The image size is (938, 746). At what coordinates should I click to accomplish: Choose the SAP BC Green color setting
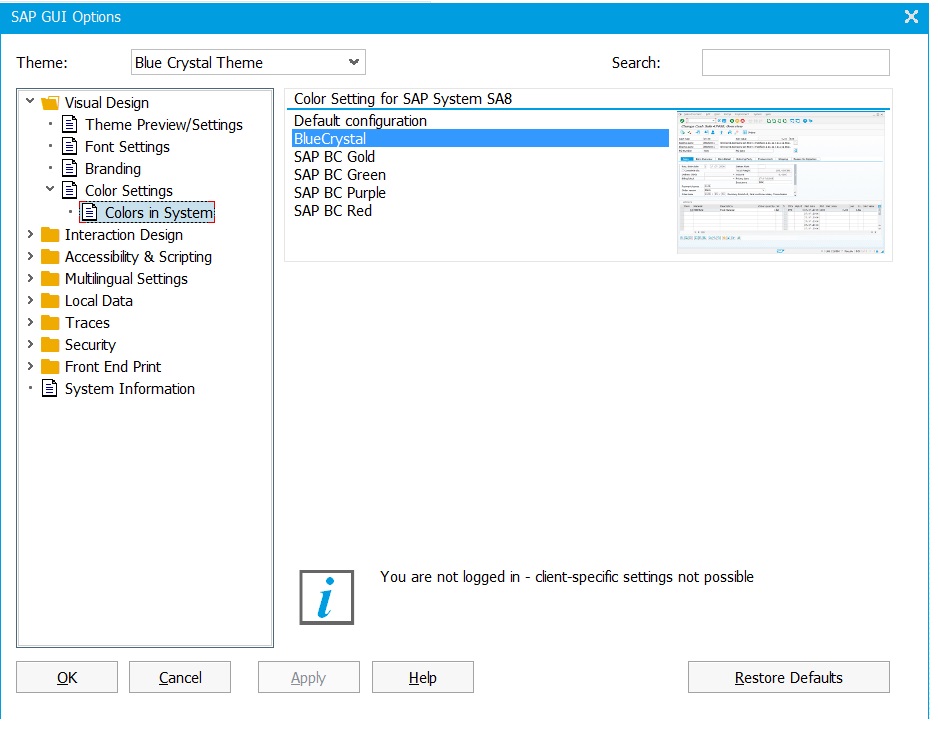(480, 175)
